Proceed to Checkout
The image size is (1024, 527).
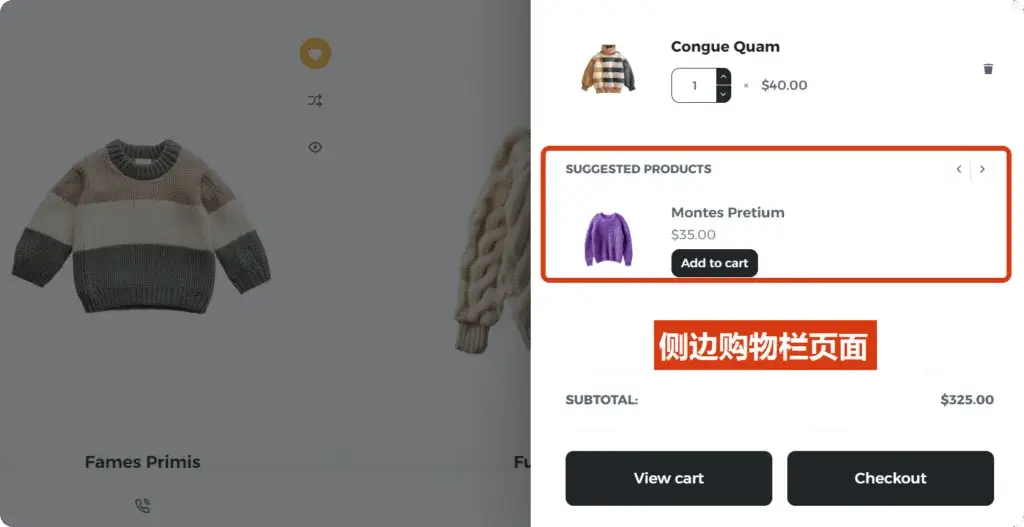pyautogui.click(x=890, y=478)
